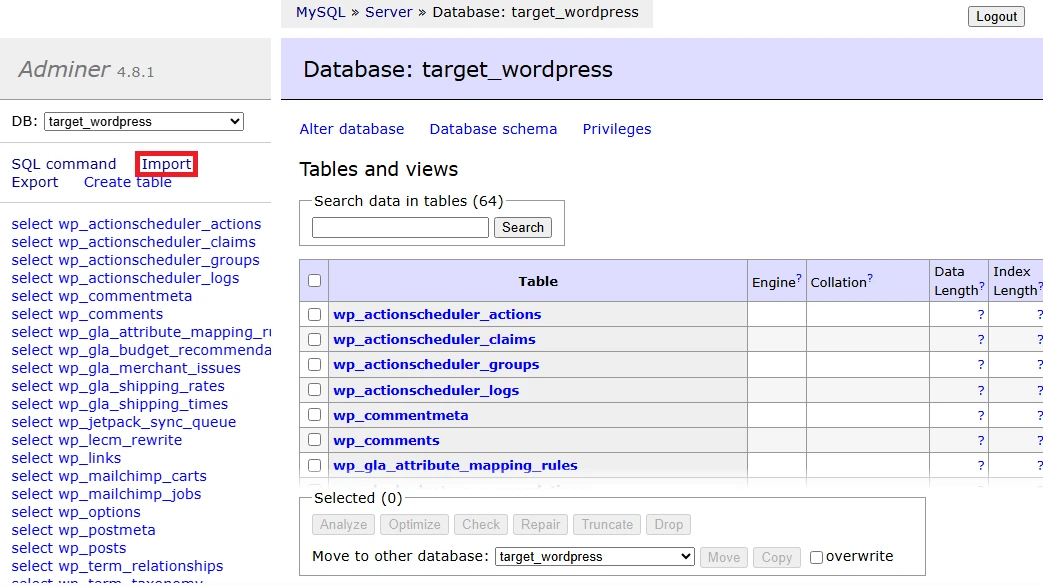Open the Alter database link

point(352,129)
